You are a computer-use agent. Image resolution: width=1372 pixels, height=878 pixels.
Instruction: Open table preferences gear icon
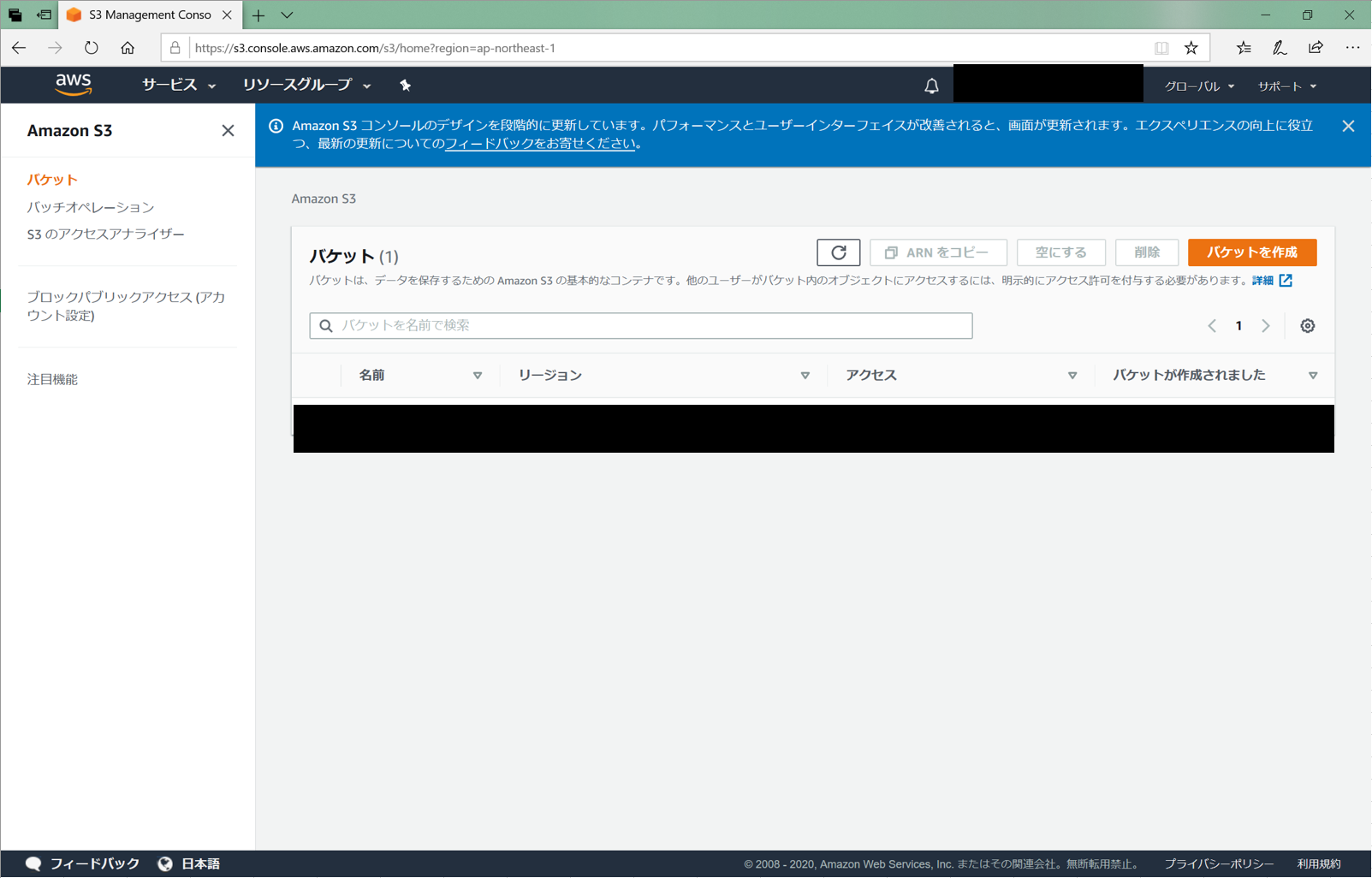(x=1308, y=326)
